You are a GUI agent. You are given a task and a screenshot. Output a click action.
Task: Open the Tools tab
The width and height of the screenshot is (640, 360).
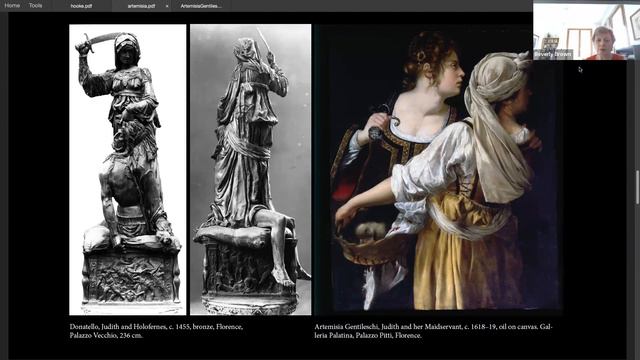[x=36, y=5]
